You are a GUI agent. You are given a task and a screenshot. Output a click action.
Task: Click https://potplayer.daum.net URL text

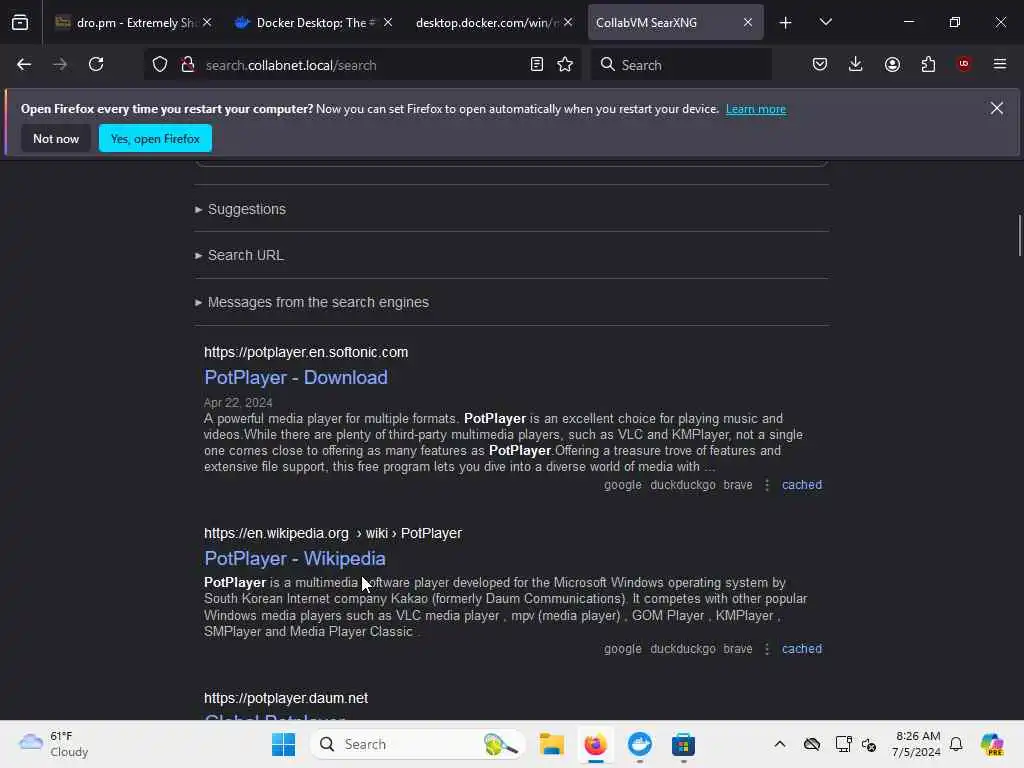coord(286,698)
